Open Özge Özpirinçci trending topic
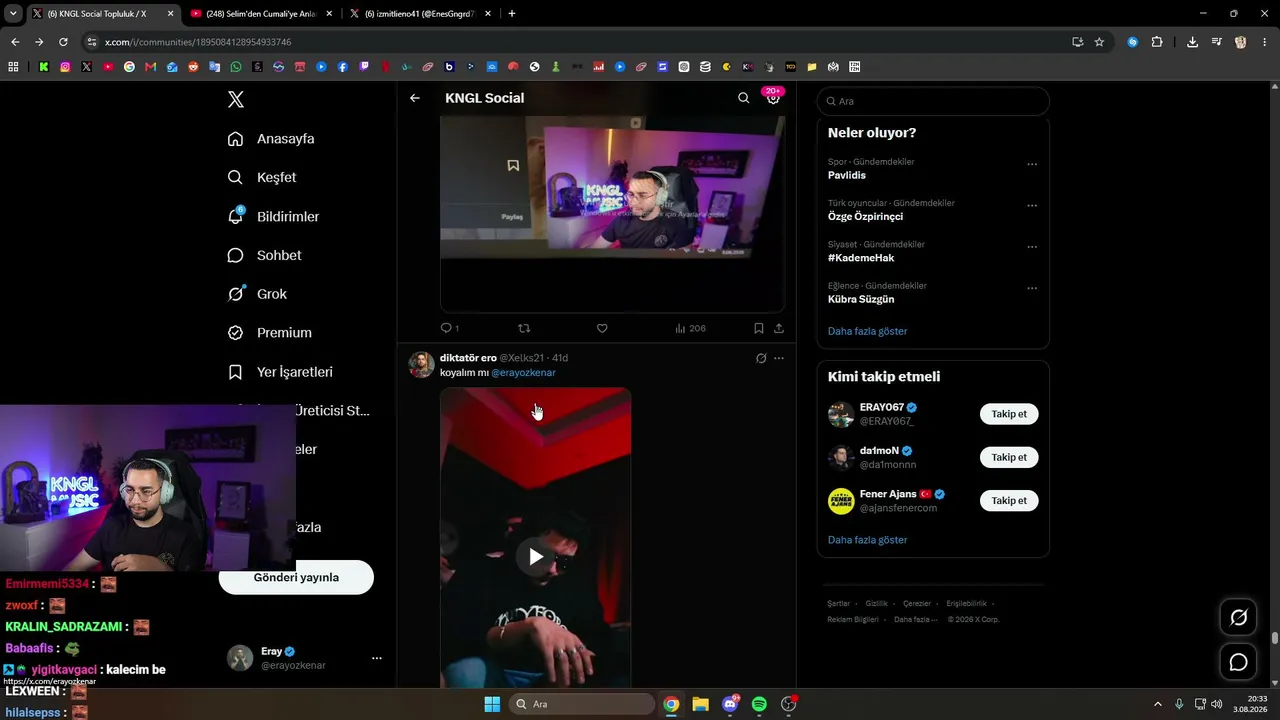 pyautogui.click(x=865, y=216)
